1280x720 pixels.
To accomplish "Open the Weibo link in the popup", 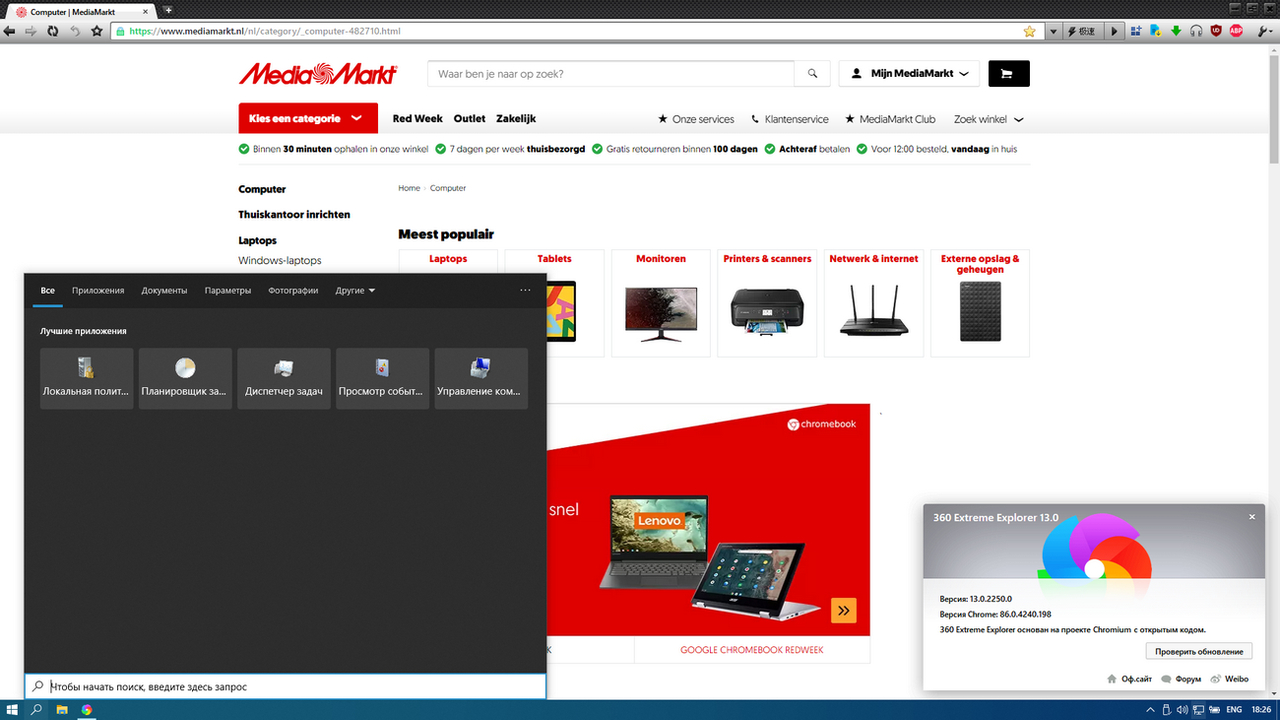I will click(1230, 679).
